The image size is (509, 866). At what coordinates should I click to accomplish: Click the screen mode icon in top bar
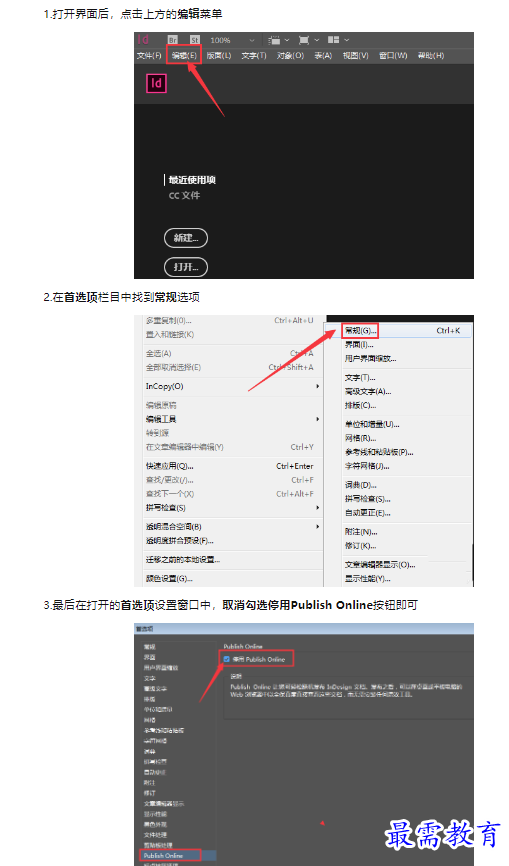[x=304, y=40]
